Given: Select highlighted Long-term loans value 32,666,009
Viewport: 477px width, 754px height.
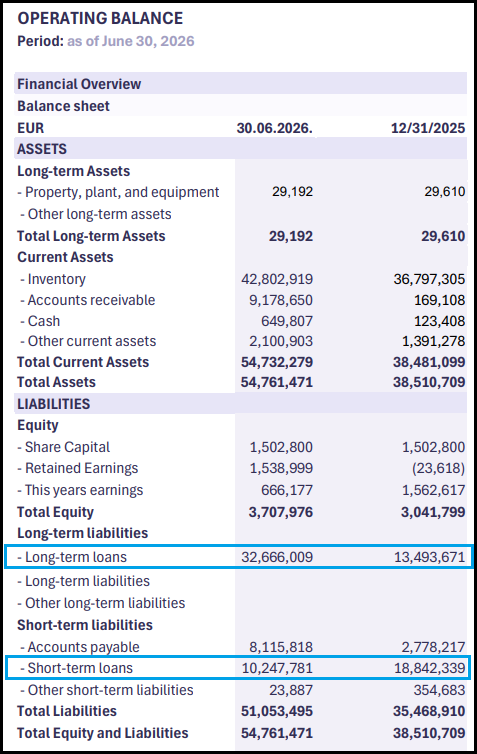Looking at the screenshot, I should (x=277, y=557).
